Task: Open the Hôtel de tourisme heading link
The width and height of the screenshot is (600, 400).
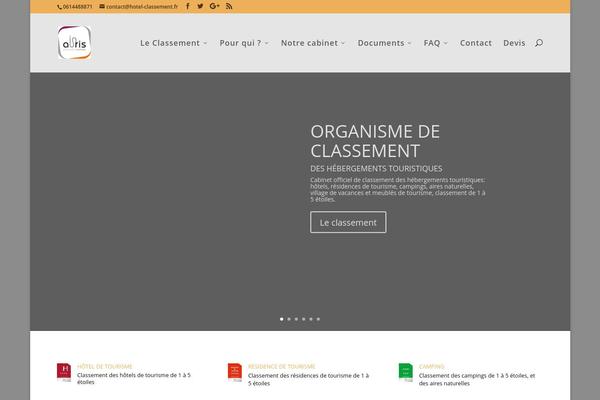Action: [x=104, y=366]
